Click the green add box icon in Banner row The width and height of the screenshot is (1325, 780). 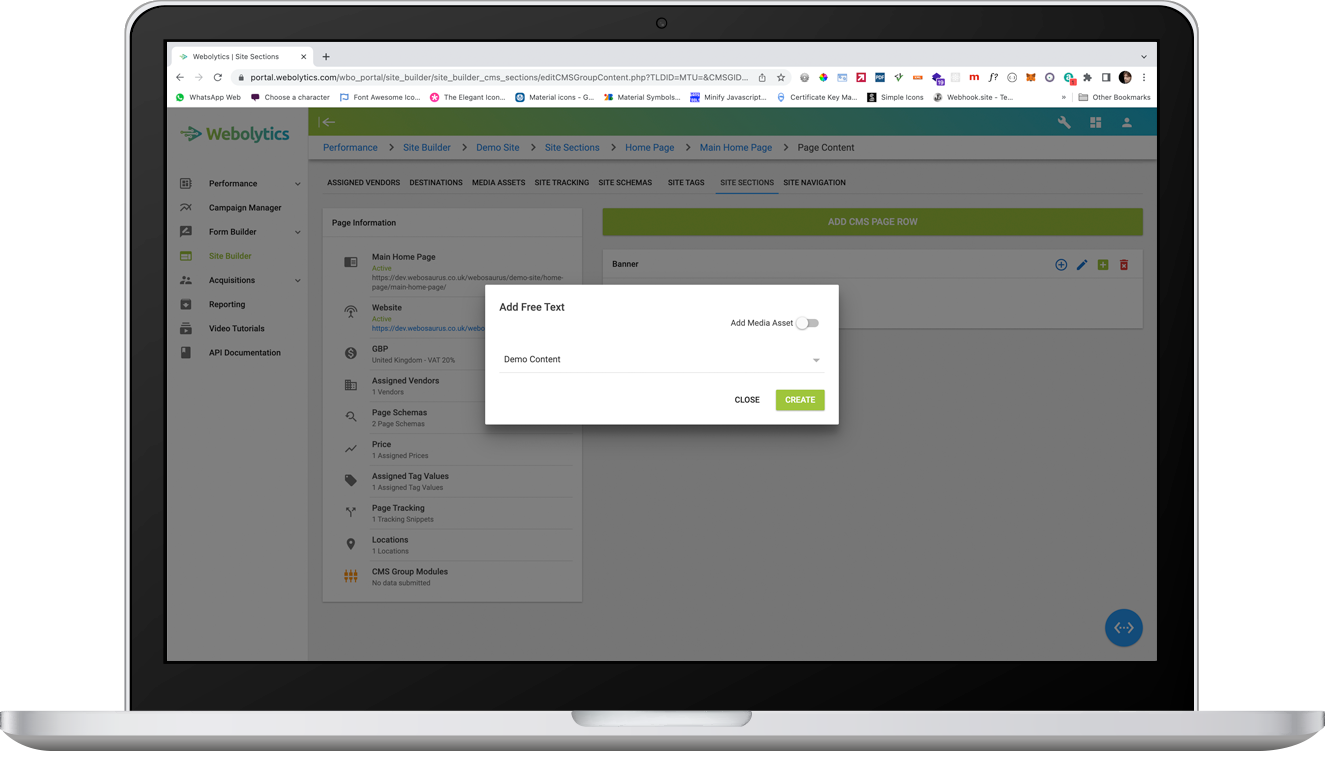tap(1103, 265)
